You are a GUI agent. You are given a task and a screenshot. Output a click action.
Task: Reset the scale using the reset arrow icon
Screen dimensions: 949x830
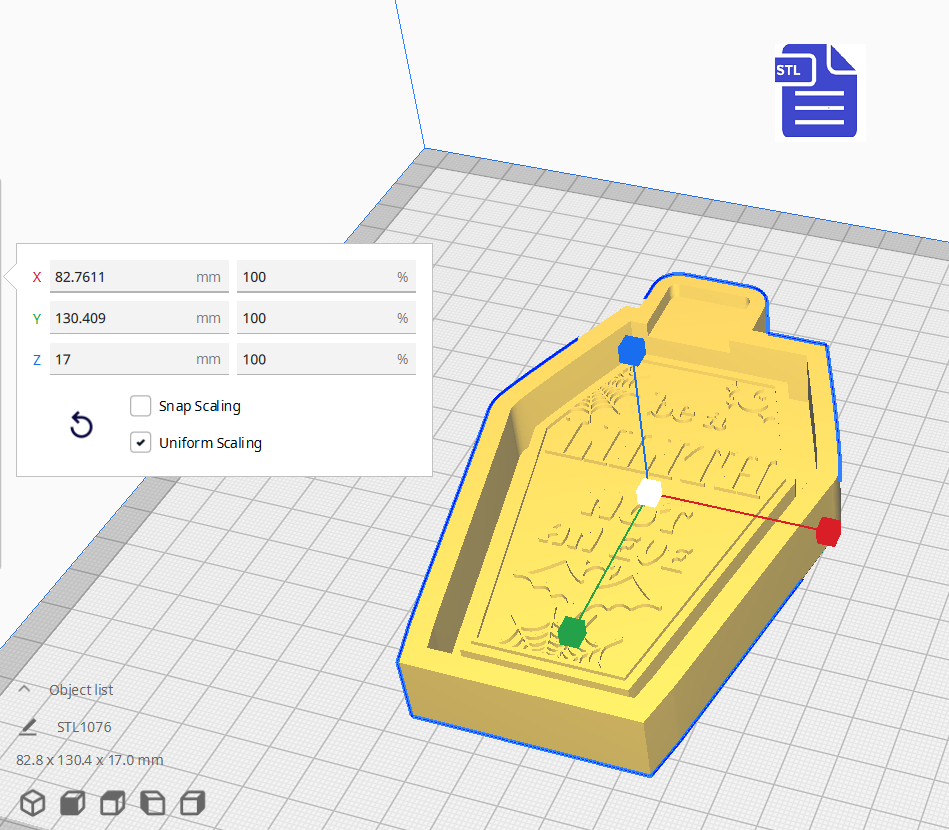coord(81,425)
